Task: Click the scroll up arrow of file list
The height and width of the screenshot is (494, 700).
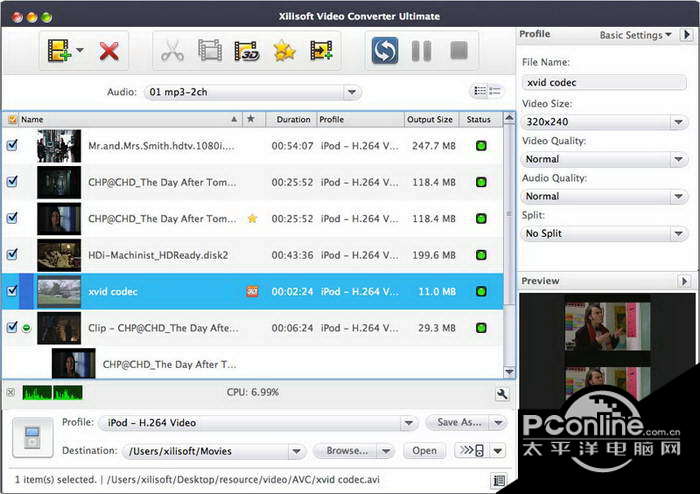Action: click(509, 118)
